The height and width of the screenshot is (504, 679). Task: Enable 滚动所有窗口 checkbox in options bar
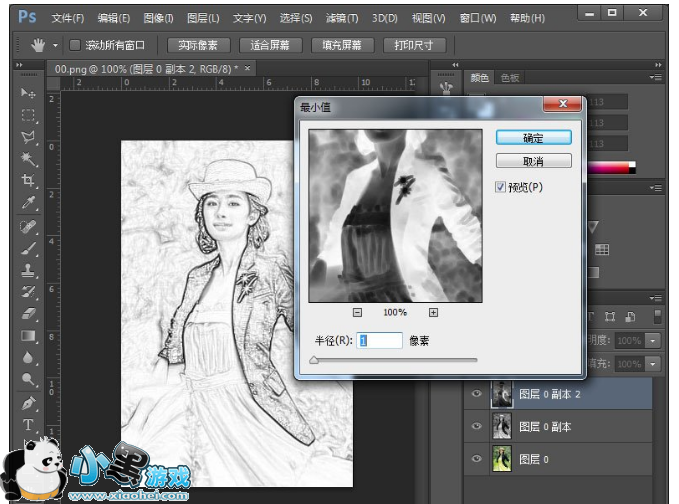(x=75, y=45)
